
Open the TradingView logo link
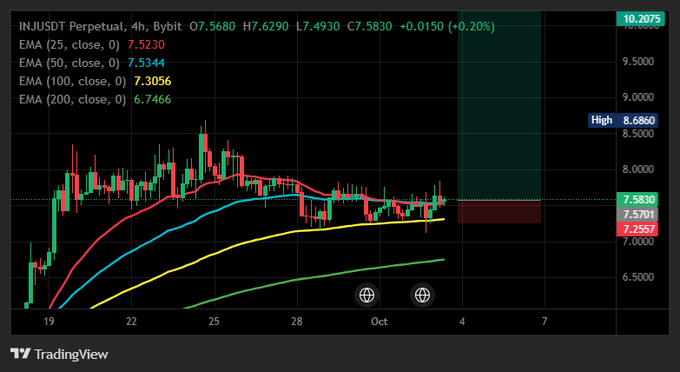pyautogui.click(x=59, y=354)
